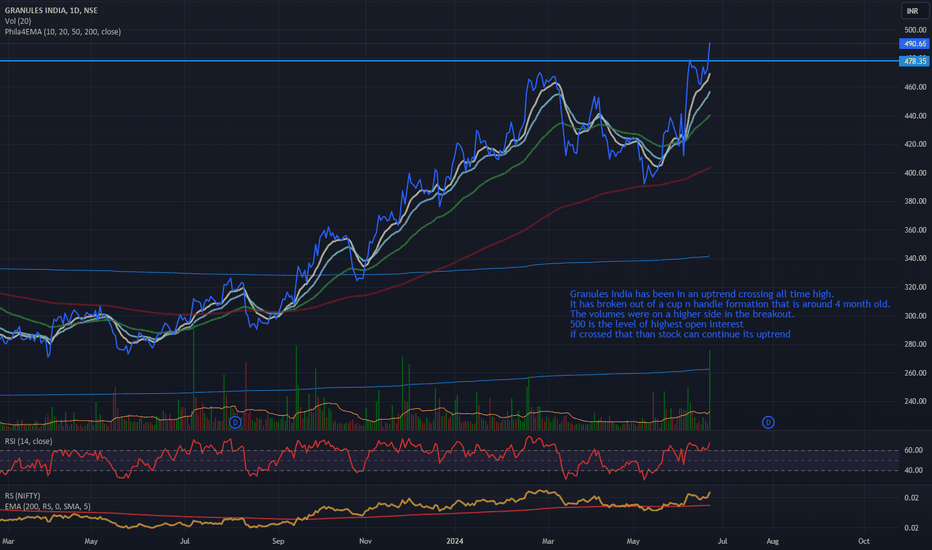The width and height of the screenshot is (932, 550).
Task: Click the Oct label on time axis
Action: point(864,541)
